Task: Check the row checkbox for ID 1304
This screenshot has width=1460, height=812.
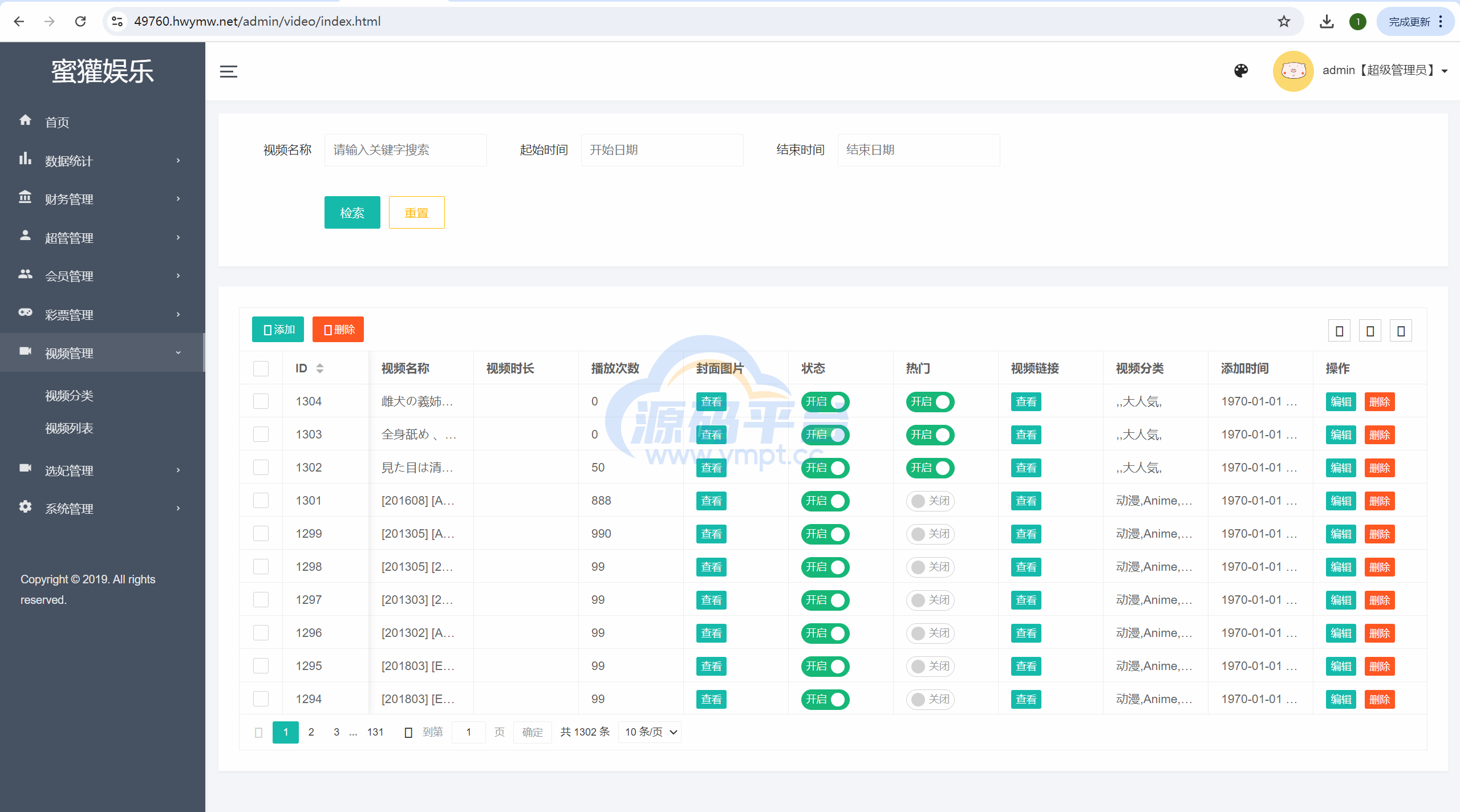Action: point(261,401)
